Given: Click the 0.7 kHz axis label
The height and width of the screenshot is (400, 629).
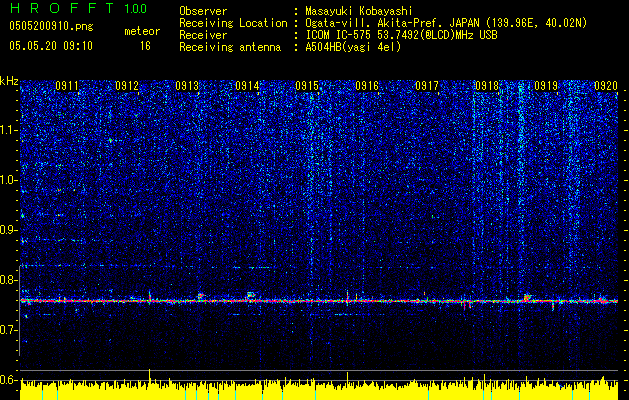Looking at the screenshot, I should 8,330.
